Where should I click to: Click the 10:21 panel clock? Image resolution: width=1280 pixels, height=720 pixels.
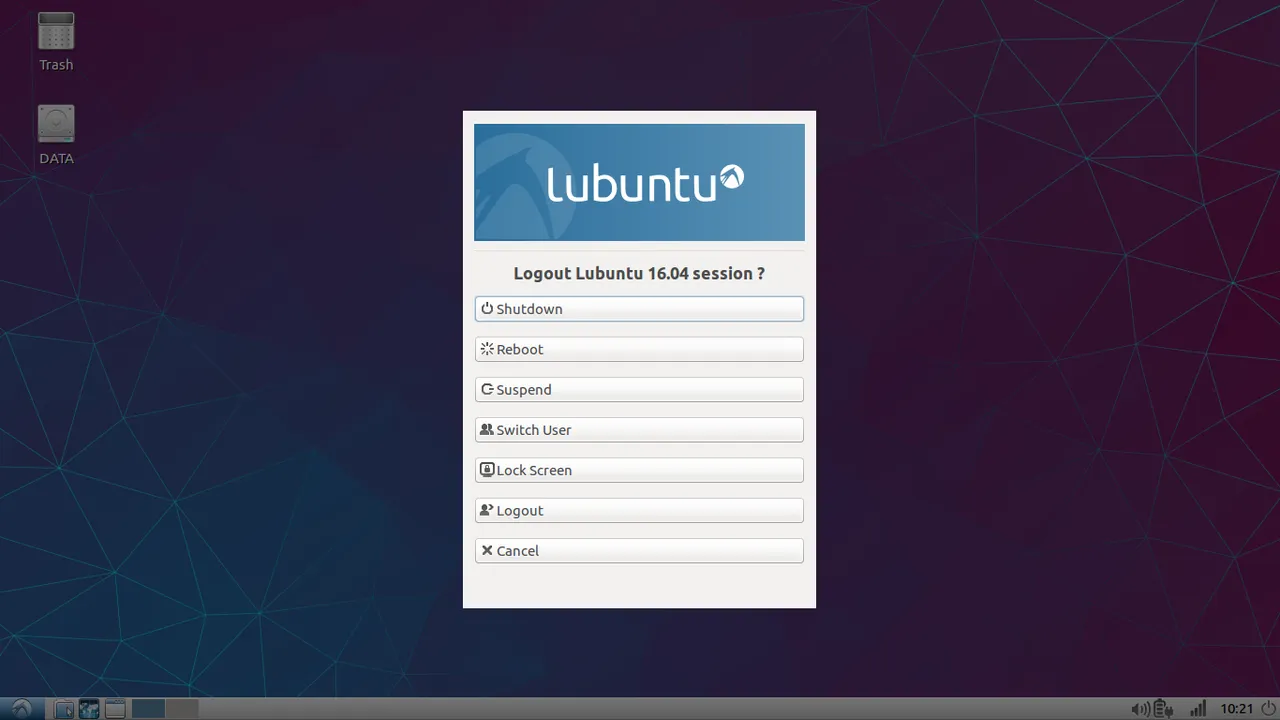click(x=1237, y=709)
